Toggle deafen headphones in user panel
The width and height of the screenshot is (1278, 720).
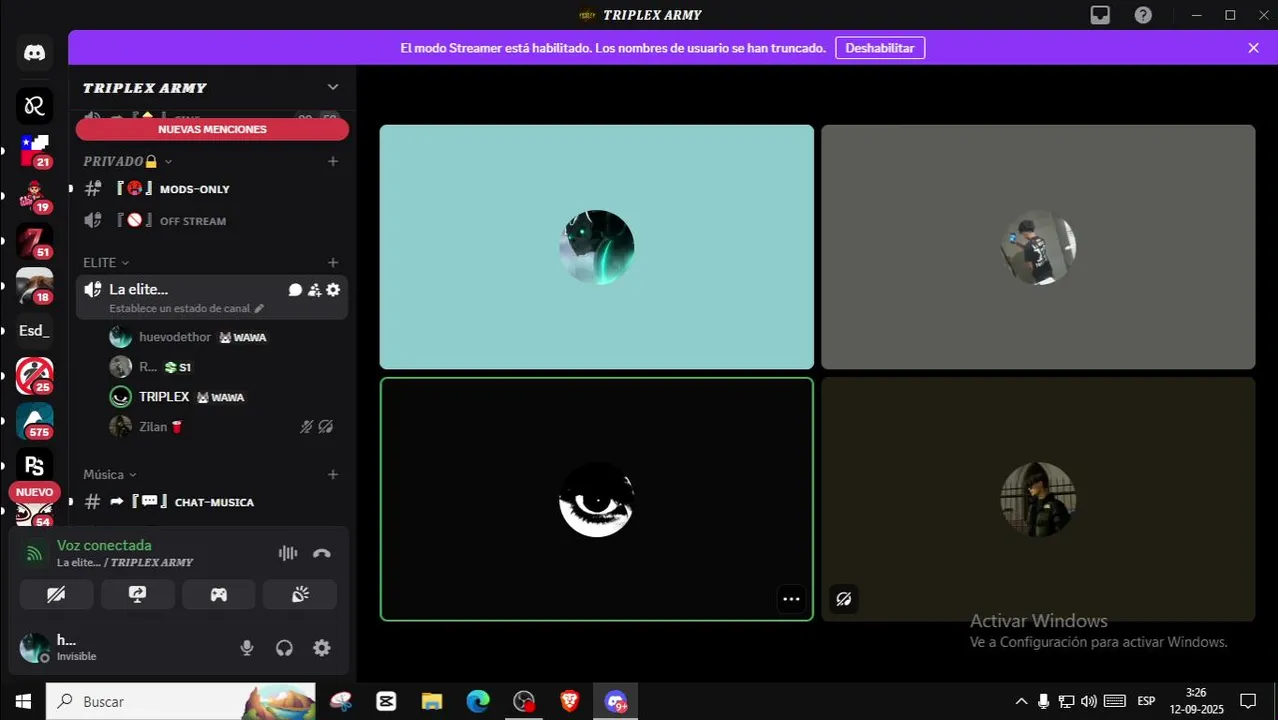pyautogui.click(x=284, y=648)
